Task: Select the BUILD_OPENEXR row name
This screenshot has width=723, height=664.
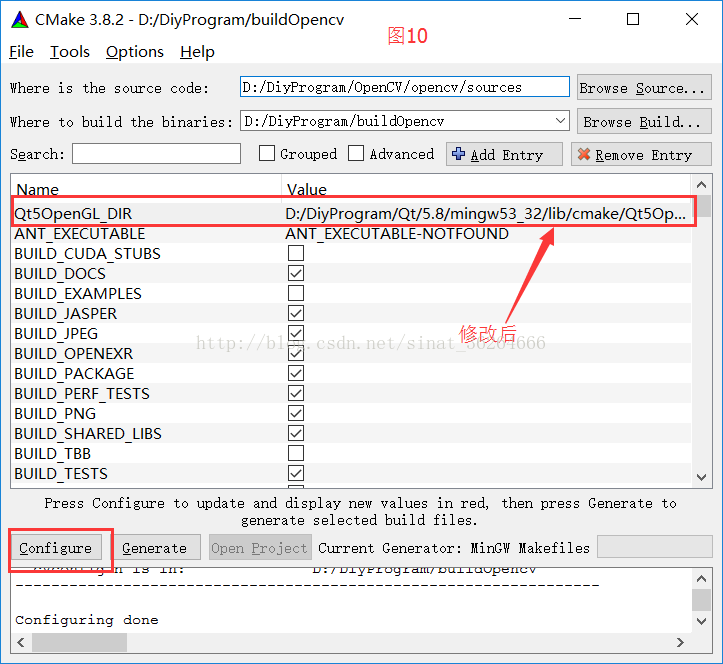Action: click(73, 354)
